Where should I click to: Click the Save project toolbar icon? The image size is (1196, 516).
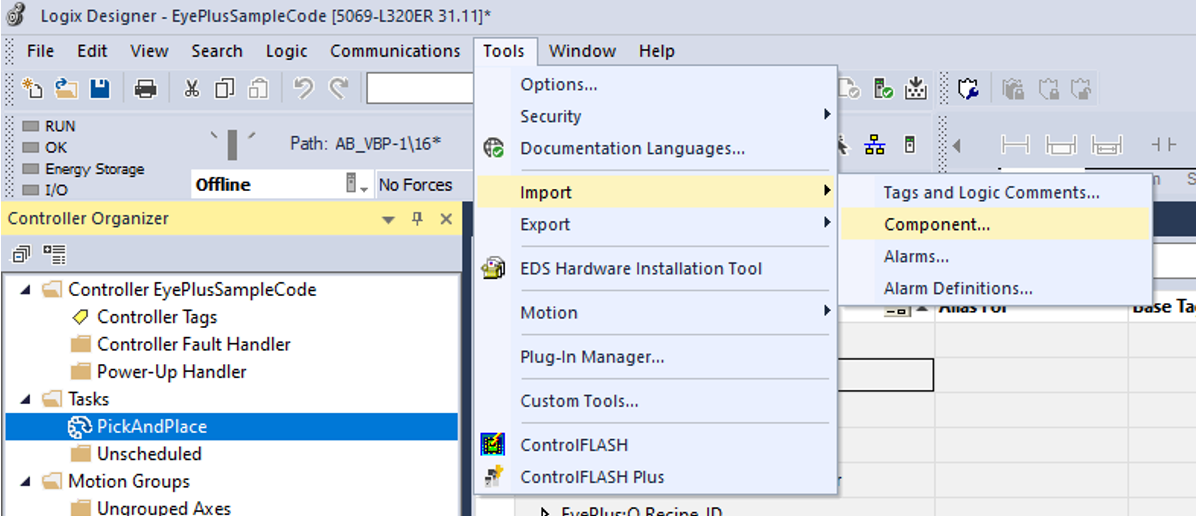click(100, 89)
